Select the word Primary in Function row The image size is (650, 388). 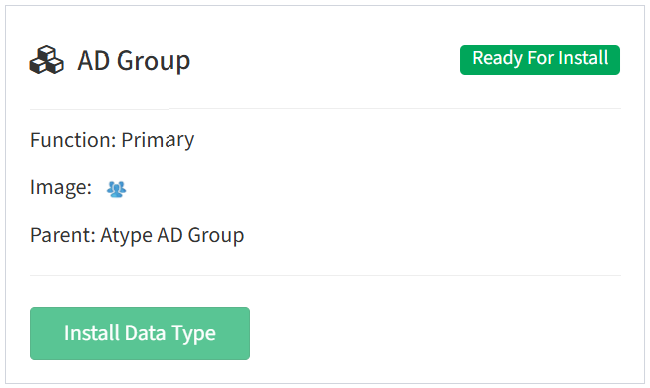point(158,141)
